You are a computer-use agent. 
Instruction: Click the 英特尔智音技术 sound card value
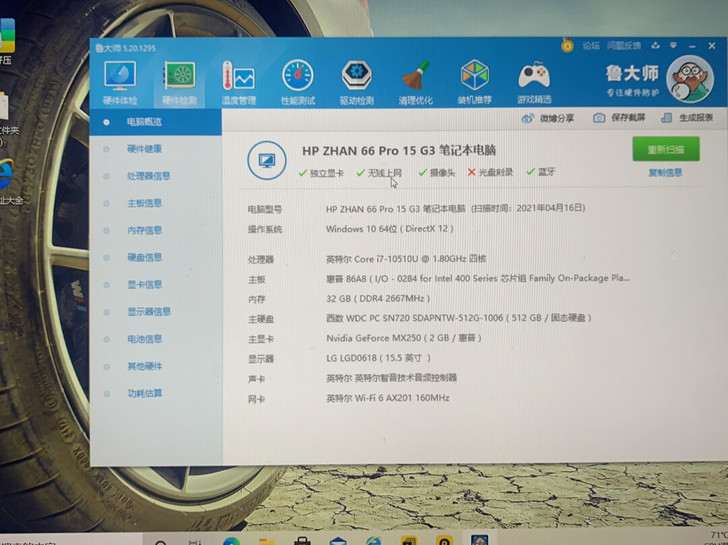391,378
